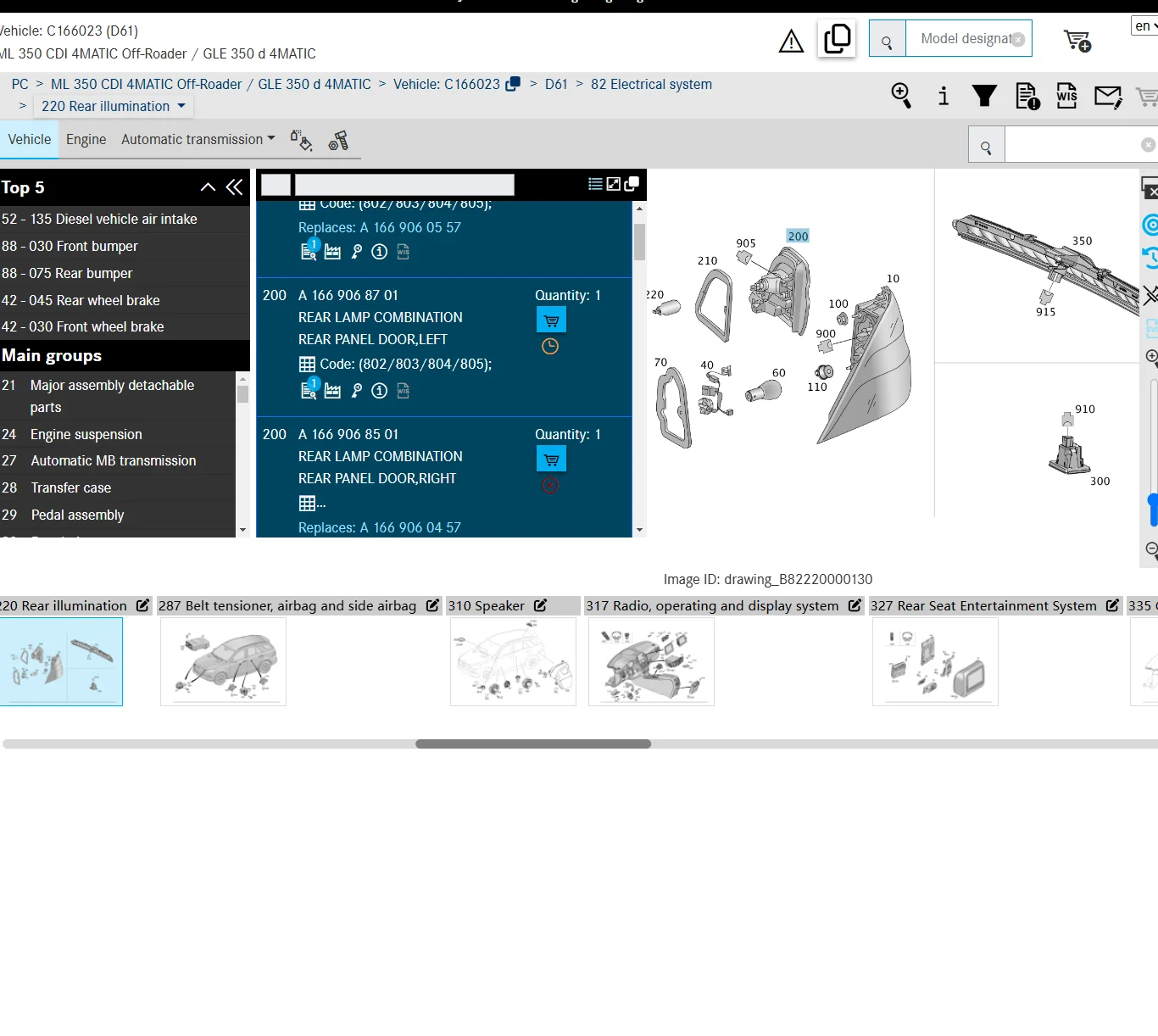Viewport: 1158px width, 1036px height.
Task: Click the blue target icon on the drawing sidebar
Action: click(x=1150, y=225)
